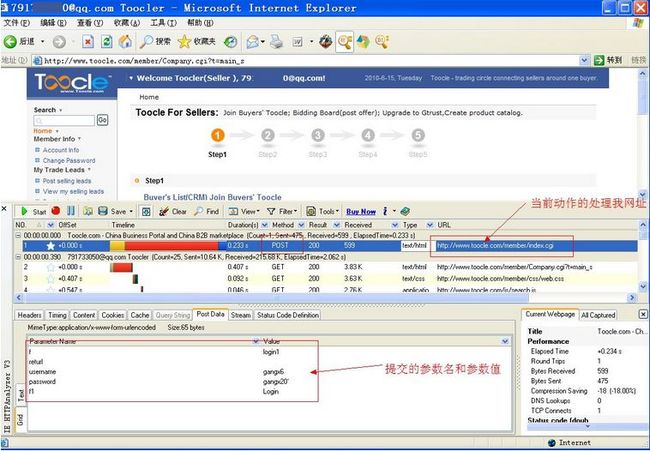Print the page with the printer icon

point(276,41)
